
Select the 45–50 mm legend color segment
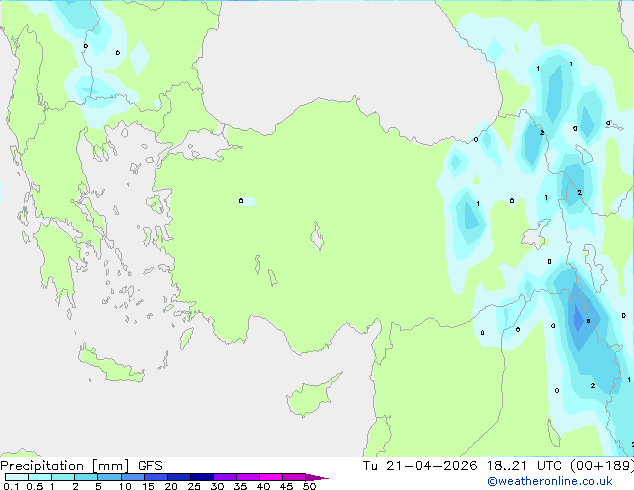294,477
